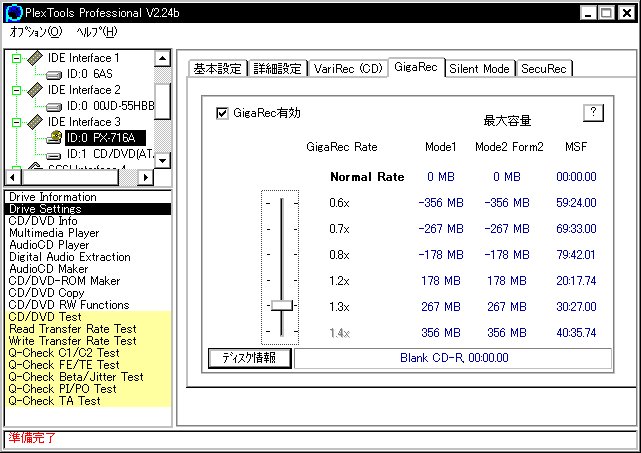641x453 pixels.
Task: Switch to the 詳細設定 tab
Action: [278, 68]
